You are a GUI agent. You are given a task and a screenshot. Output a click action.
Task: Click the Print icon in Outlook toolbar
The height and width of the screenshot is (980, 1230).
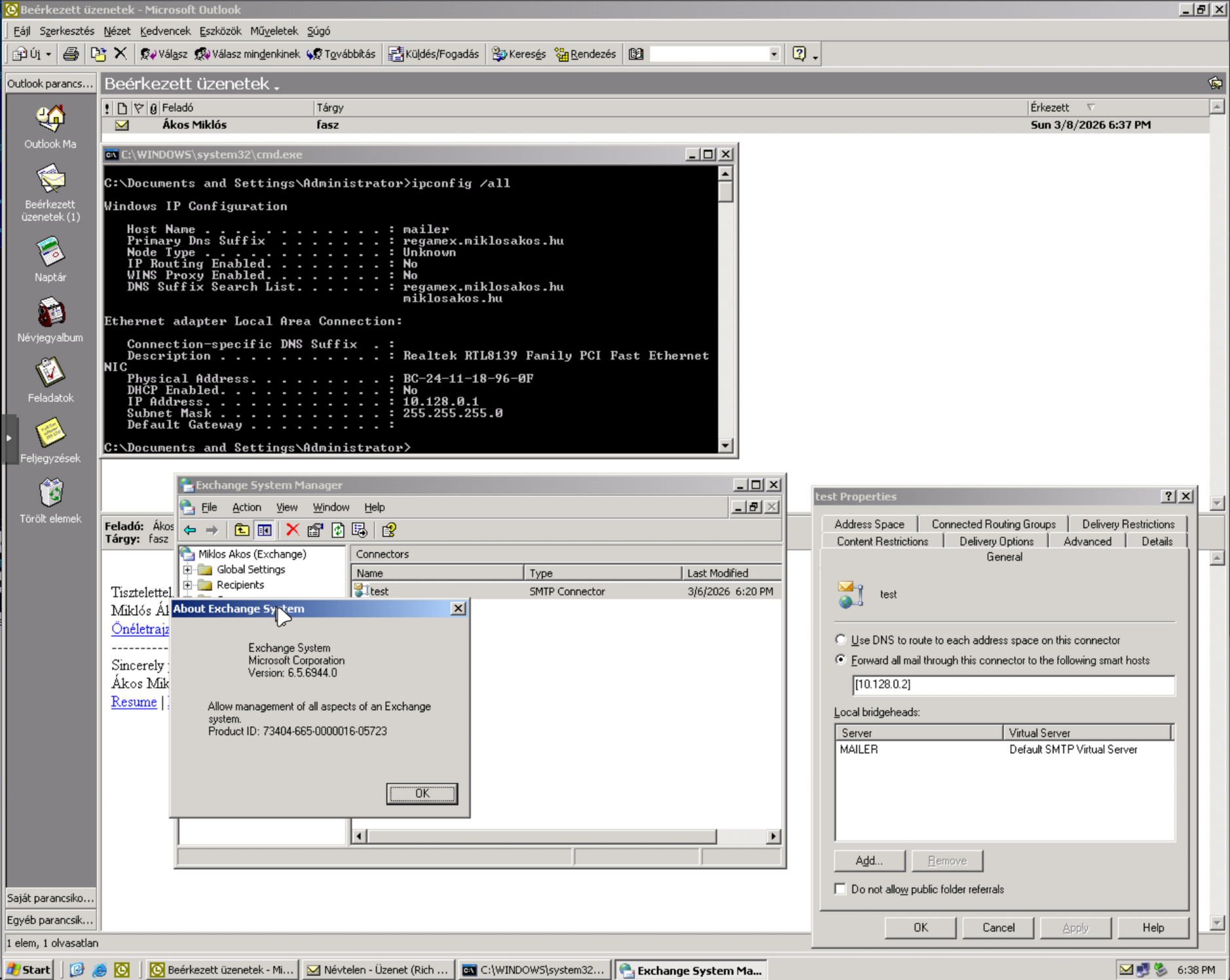71,54
